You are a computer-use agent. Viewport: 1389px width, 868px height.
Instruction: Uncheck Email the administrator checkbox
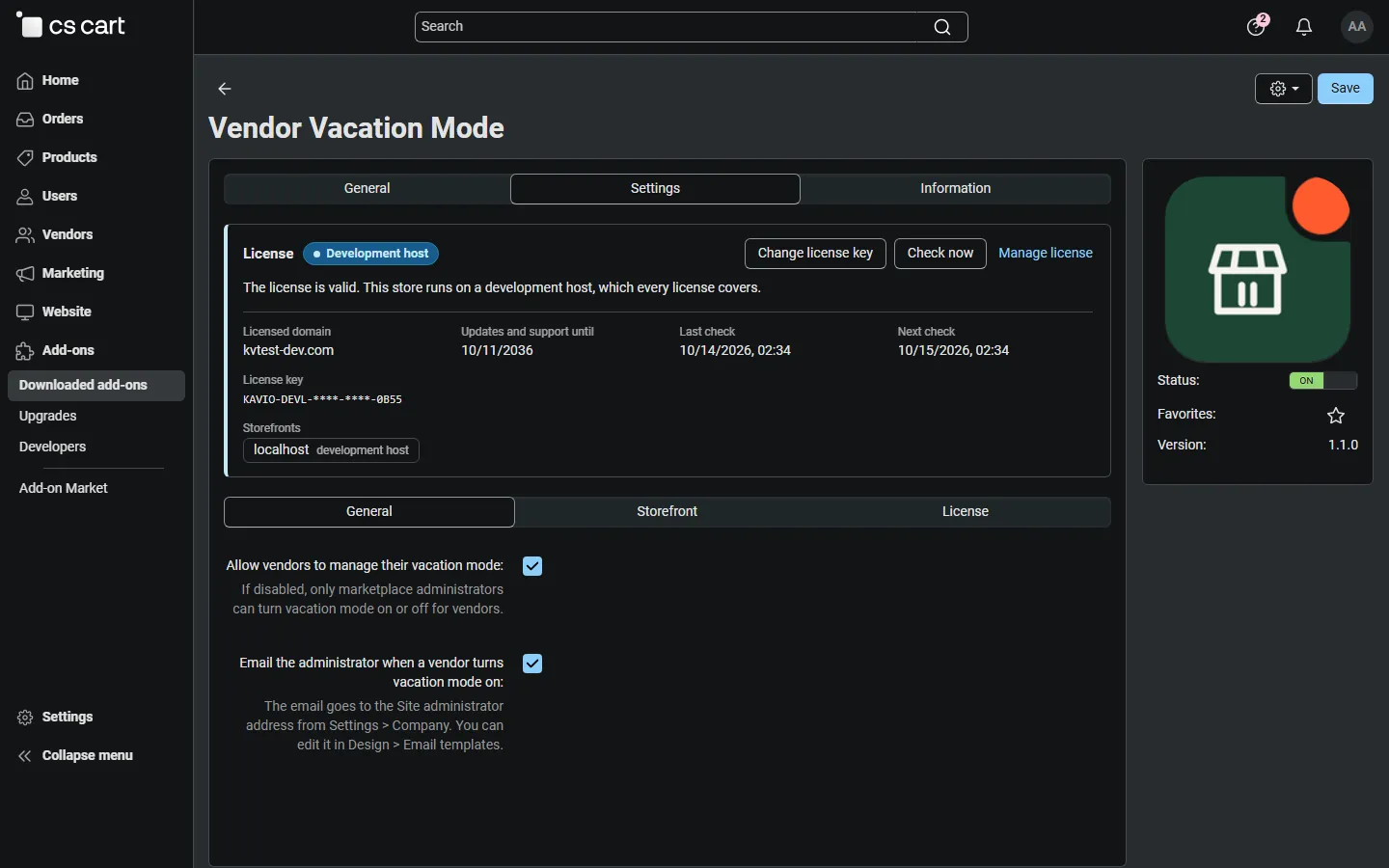coord(532,664)
